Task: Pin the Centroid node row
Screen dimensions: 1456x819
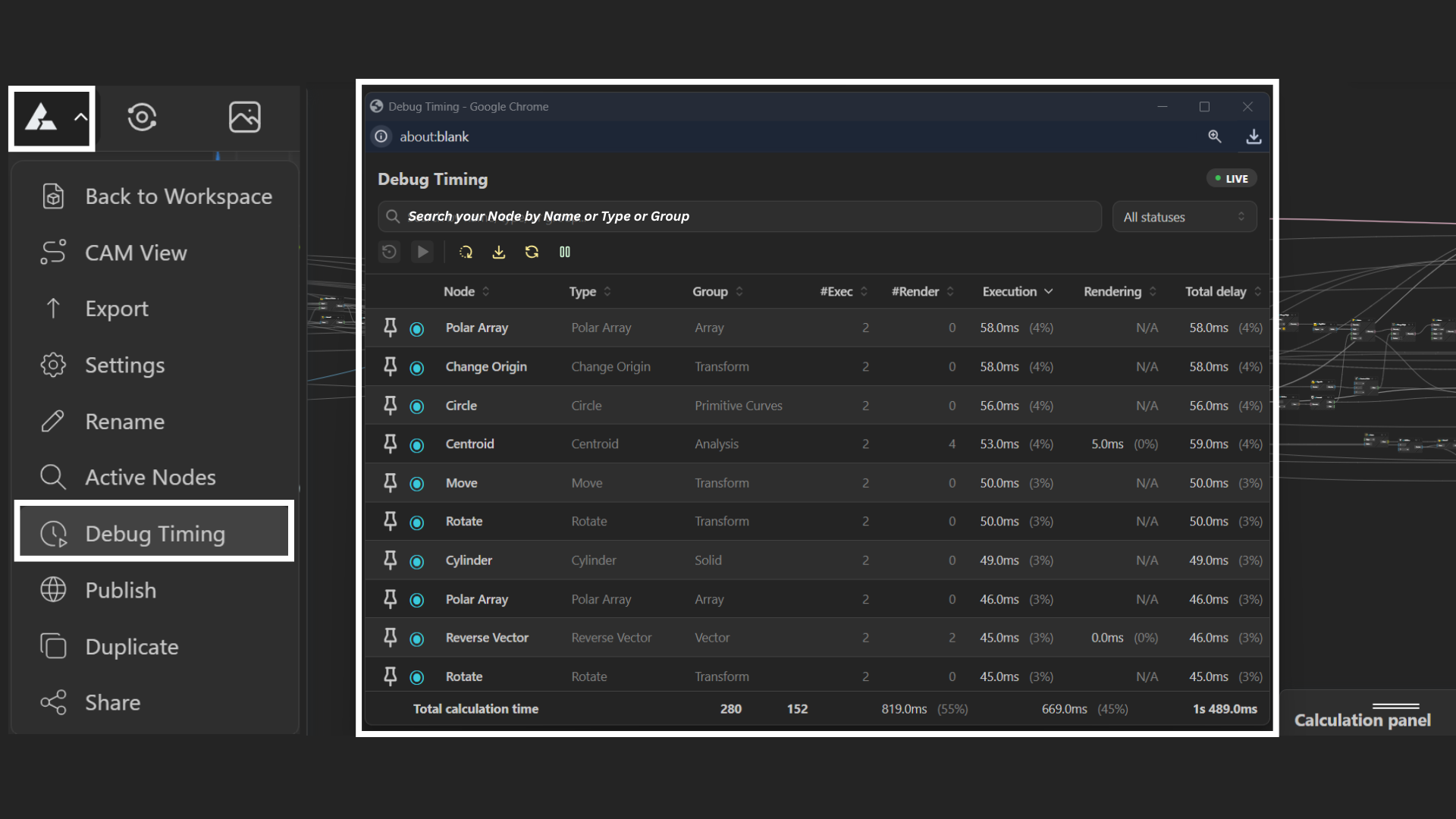Action: pos(391,444)
